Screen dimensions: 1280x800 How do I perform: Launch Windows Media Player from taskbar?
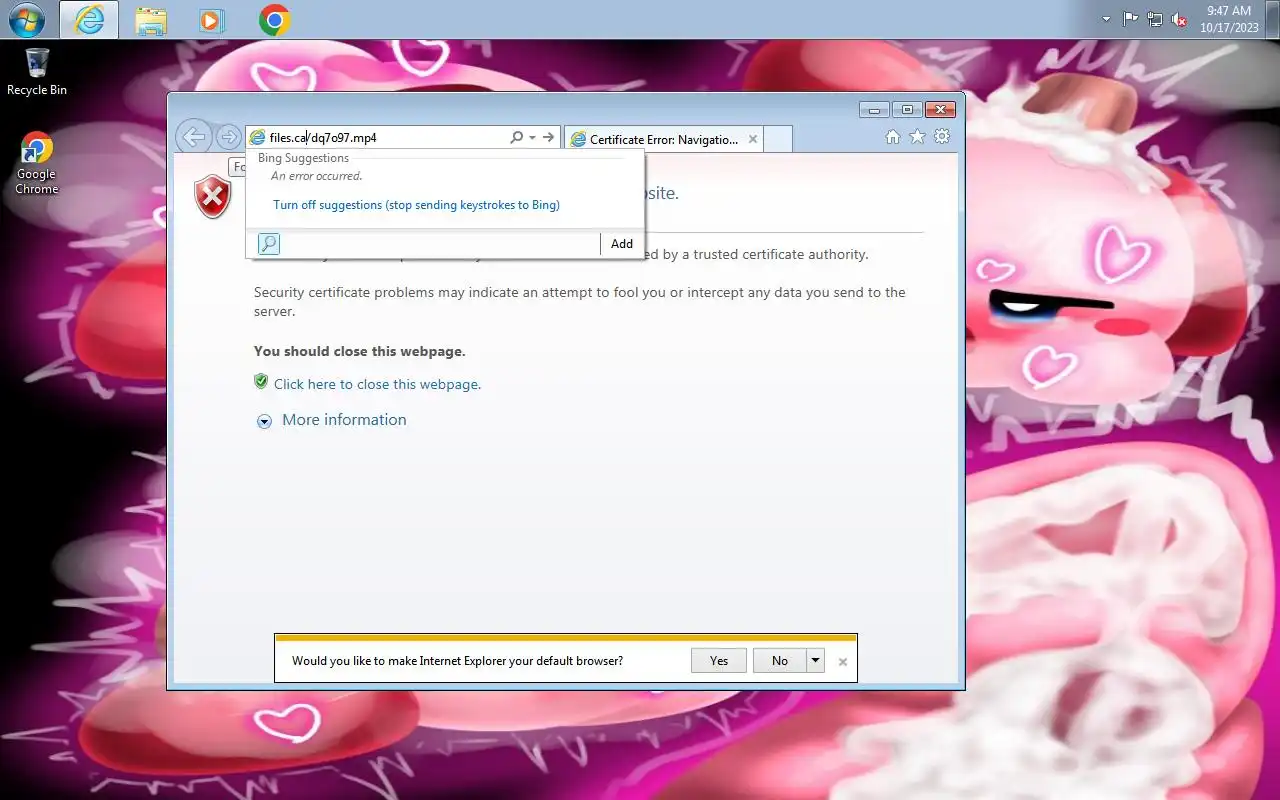coord(212,20)
